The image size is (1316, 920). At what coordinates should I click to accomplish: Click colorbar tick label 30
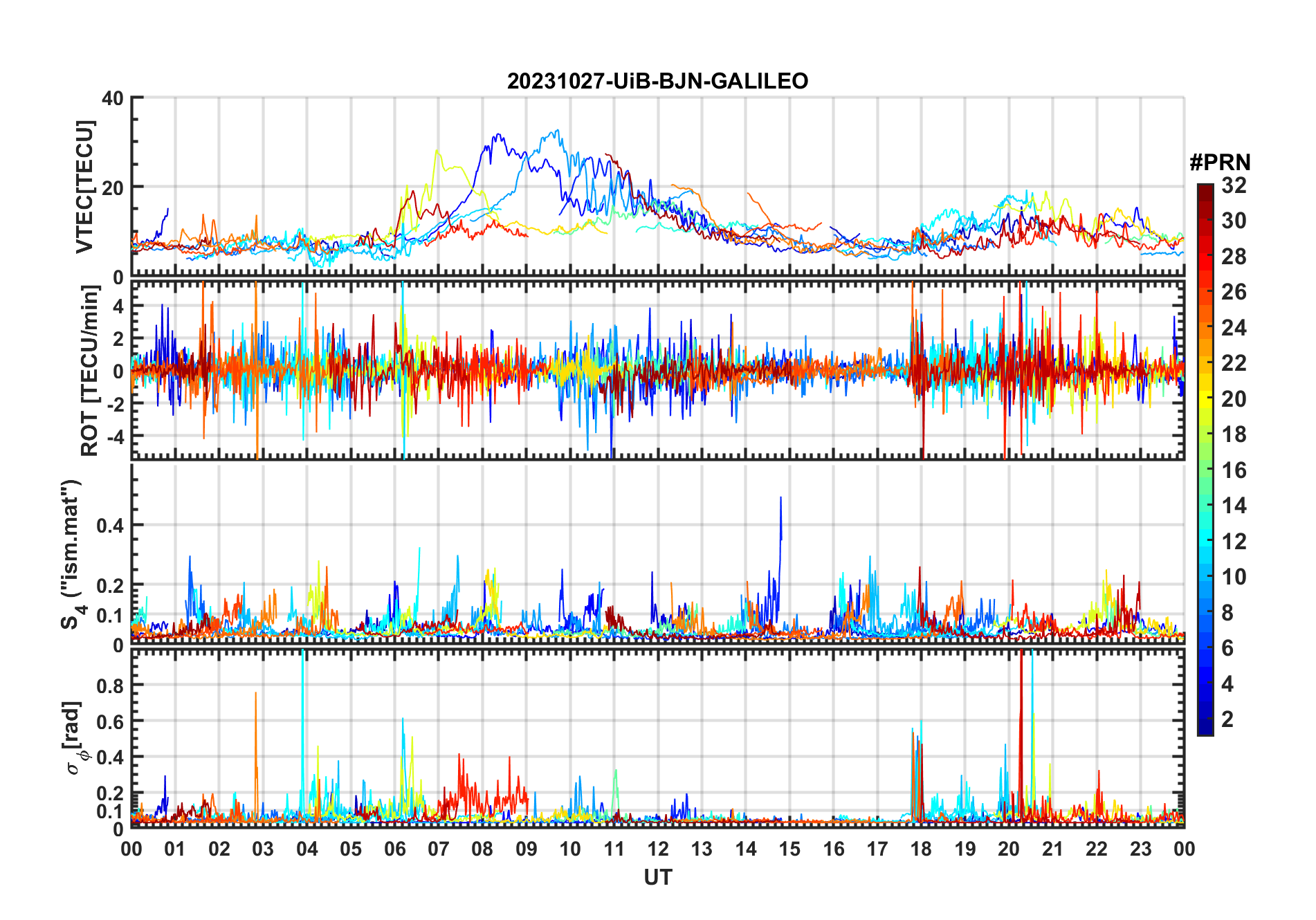pos(1234,221)
